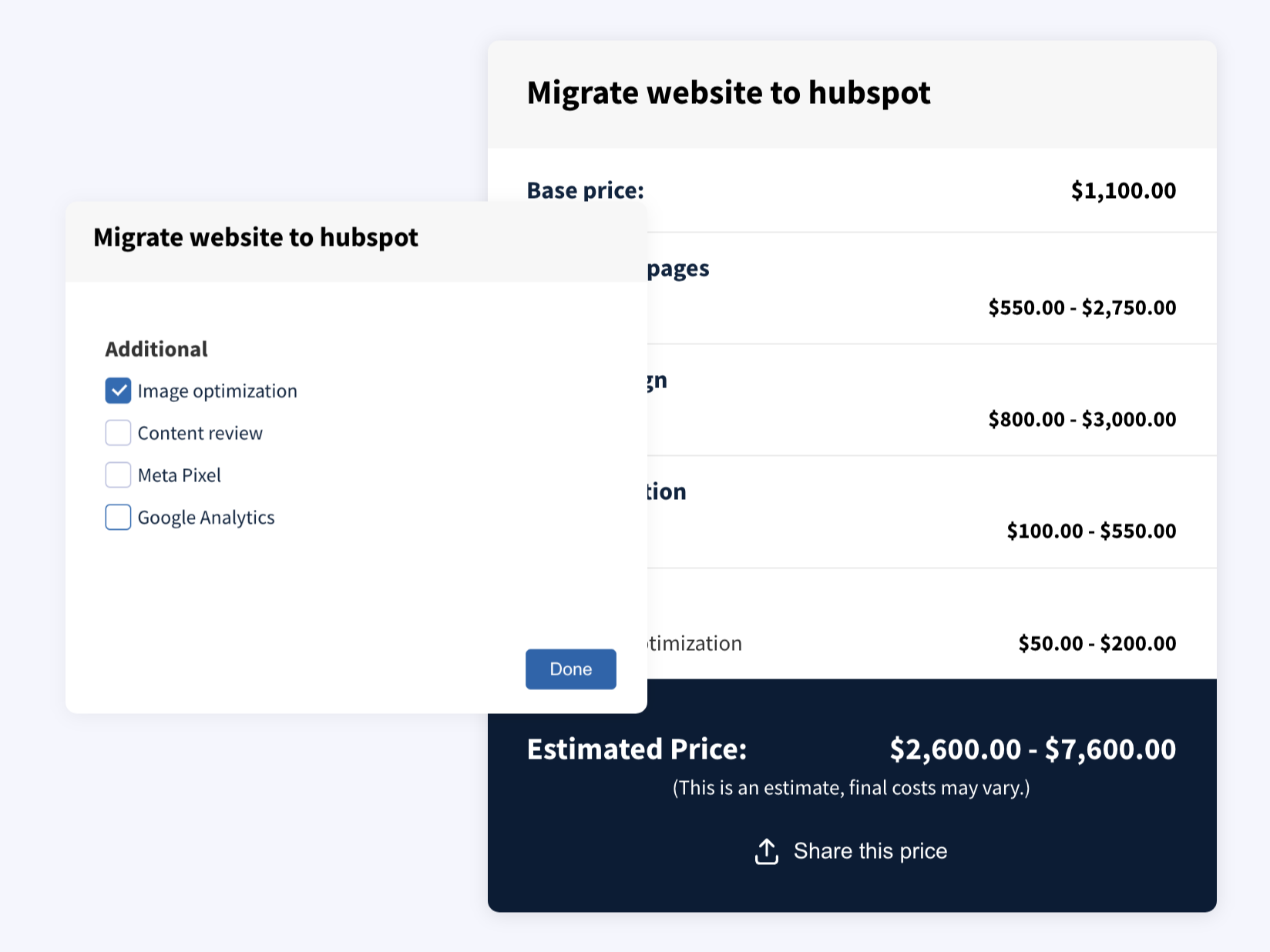This screenshot has width=1270, height=952.
Task: Uncheck the Image optimization checkbox
Action: pos(118,391)
